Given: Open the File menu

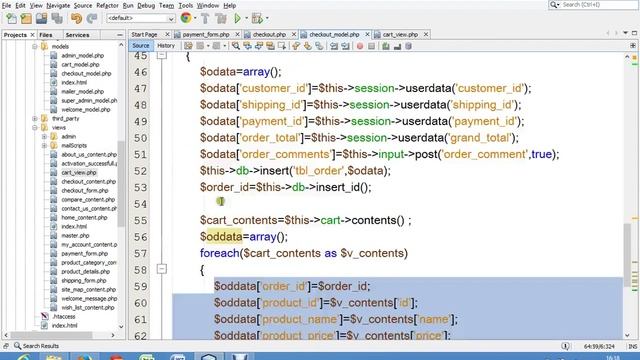Looking at the screenshot, I should [x=7, y=6].
